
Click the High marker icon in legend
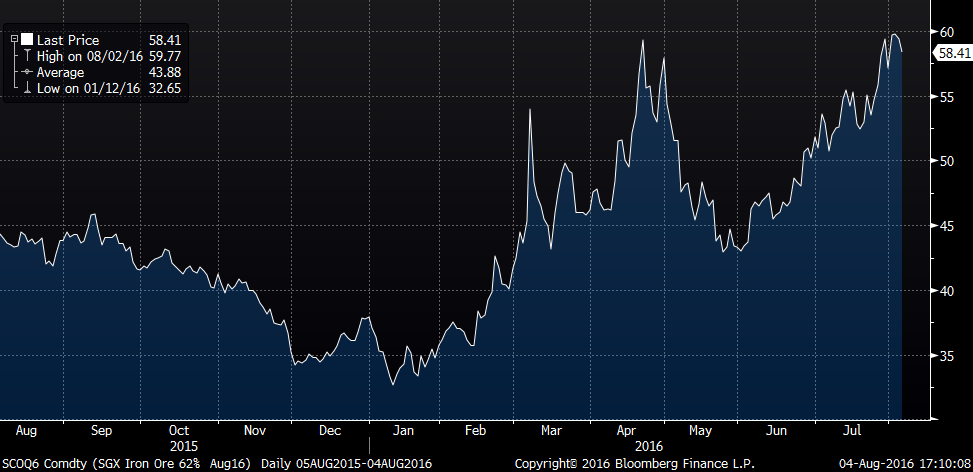[x=27, y=57]
